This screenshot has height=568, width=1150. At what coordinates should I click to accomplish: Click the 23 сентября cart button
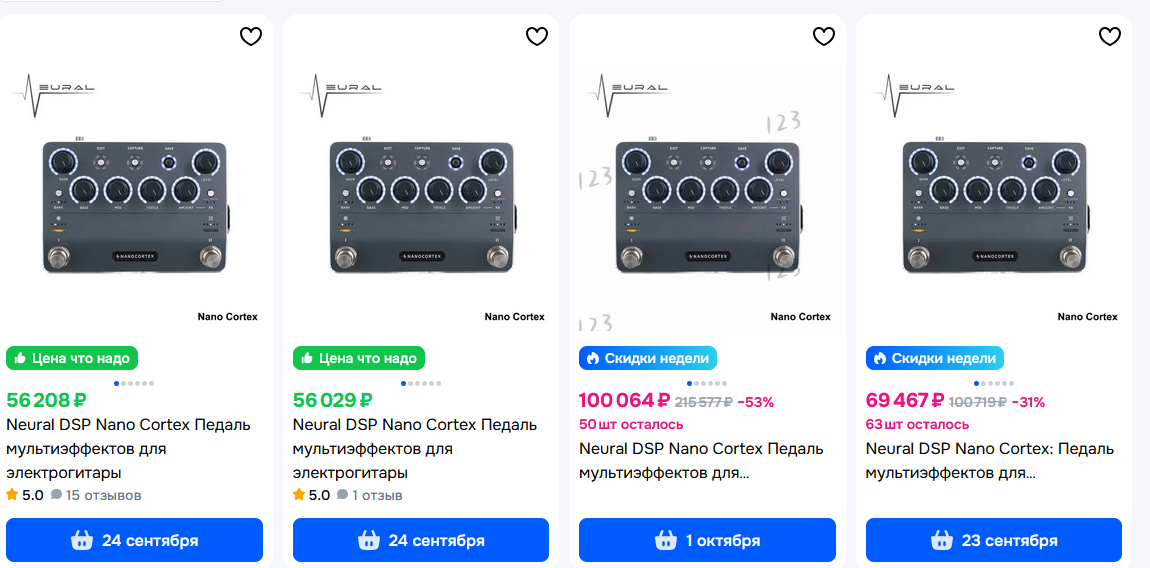(994, 540)
